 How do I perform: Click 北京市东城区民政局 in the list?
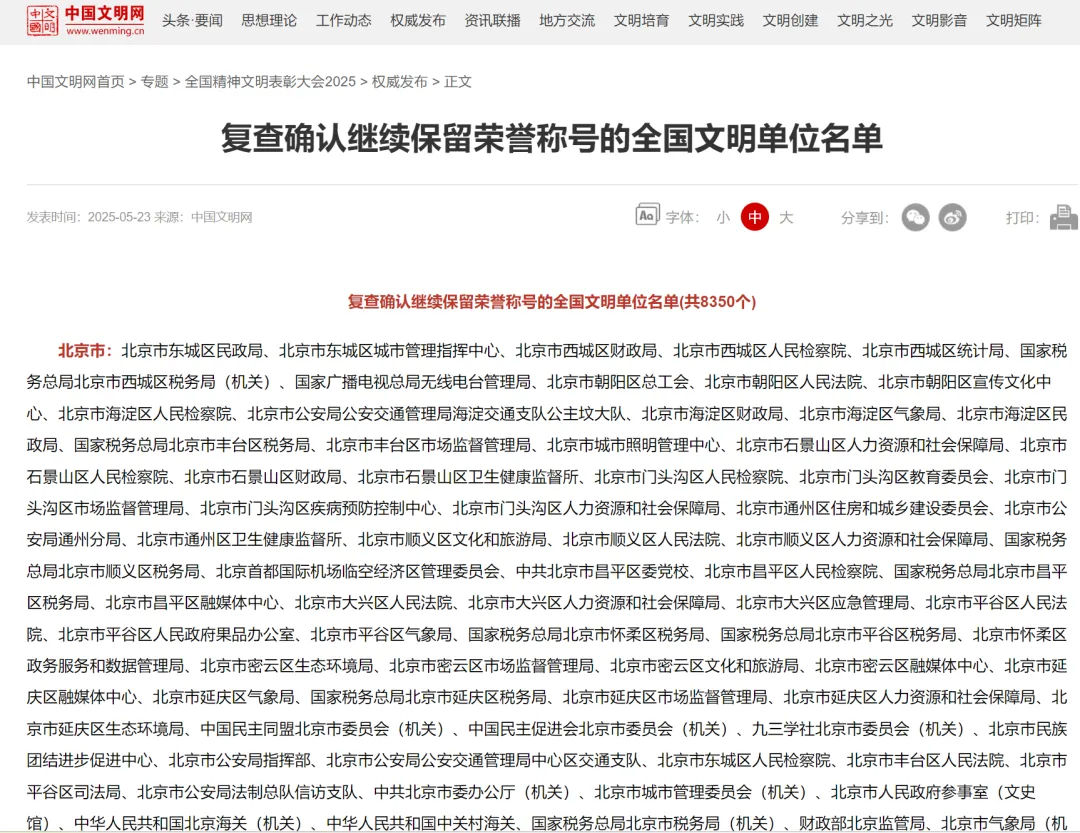click(192, 351)
